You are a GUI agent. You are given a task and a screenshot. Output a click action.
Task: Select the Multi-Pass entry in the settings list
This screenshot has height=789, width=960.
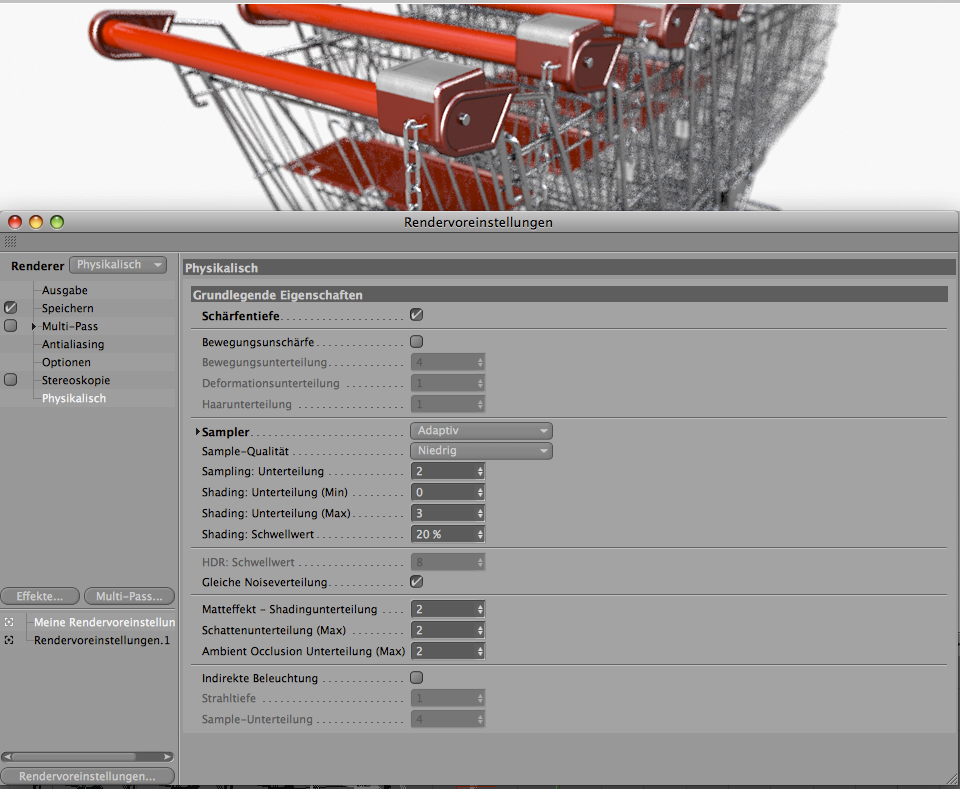tap(70, 326)
